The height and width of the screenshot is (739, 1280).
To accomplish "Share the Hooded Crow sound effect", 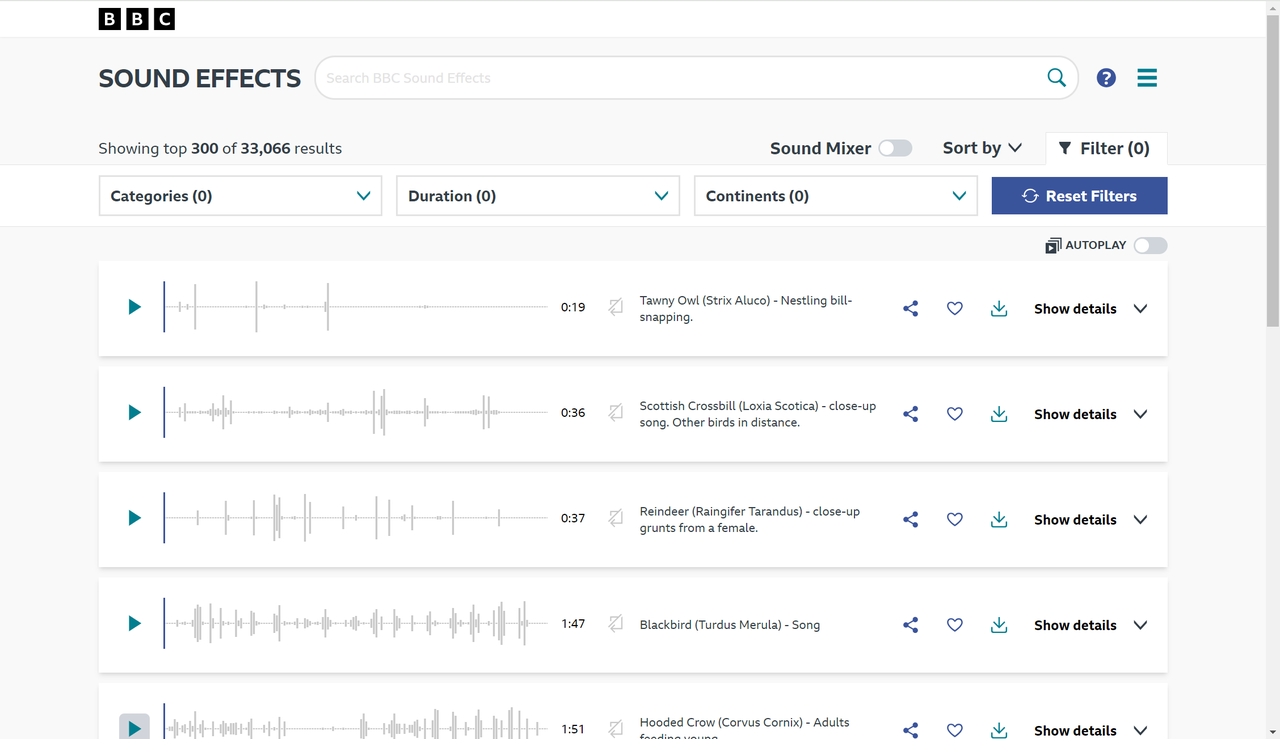I will 910,730.
